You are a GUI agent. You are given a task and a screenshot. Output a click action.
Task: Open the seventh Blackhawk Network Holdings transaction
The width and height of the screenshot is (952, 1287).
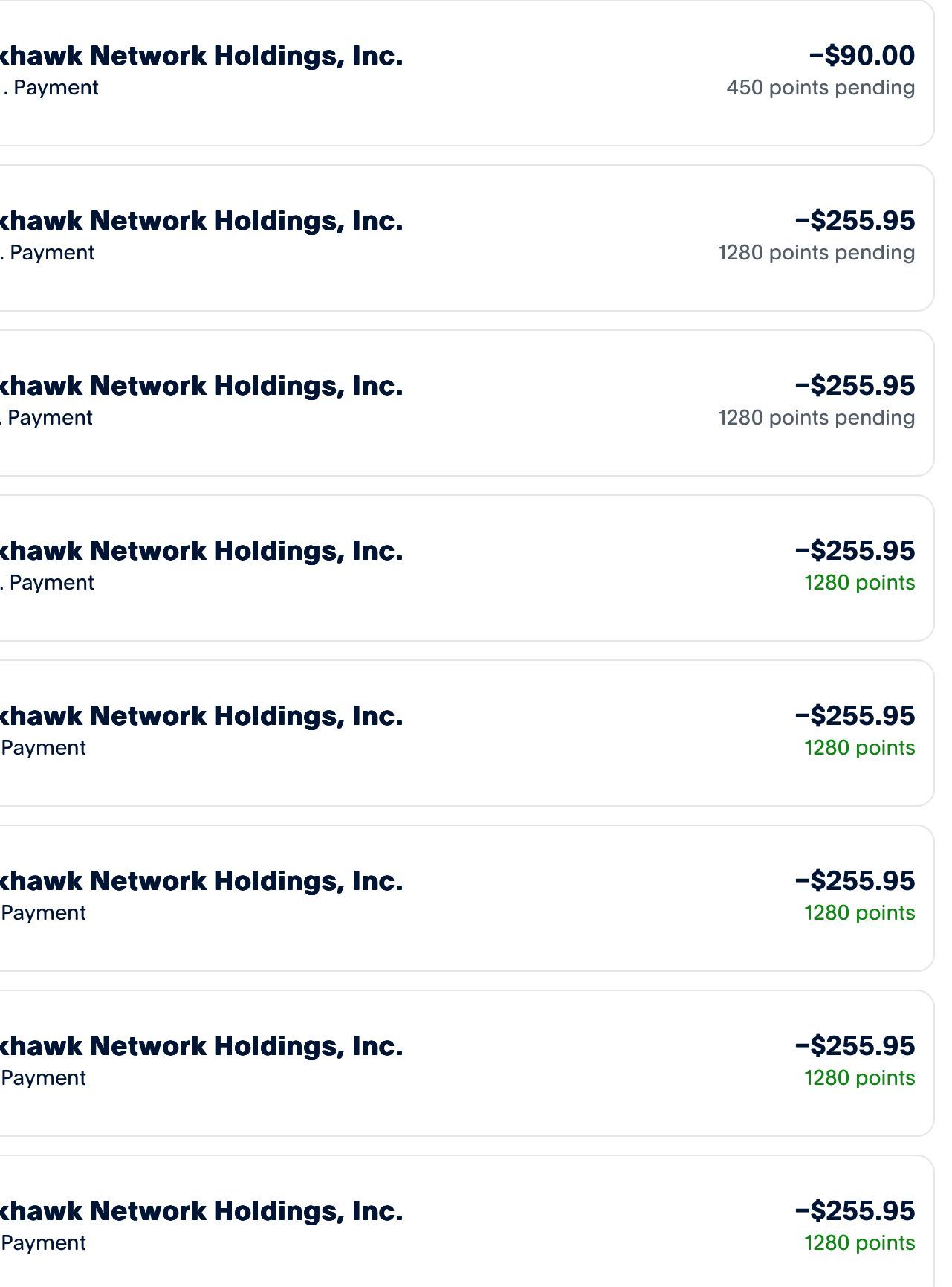pos(467,1063)
